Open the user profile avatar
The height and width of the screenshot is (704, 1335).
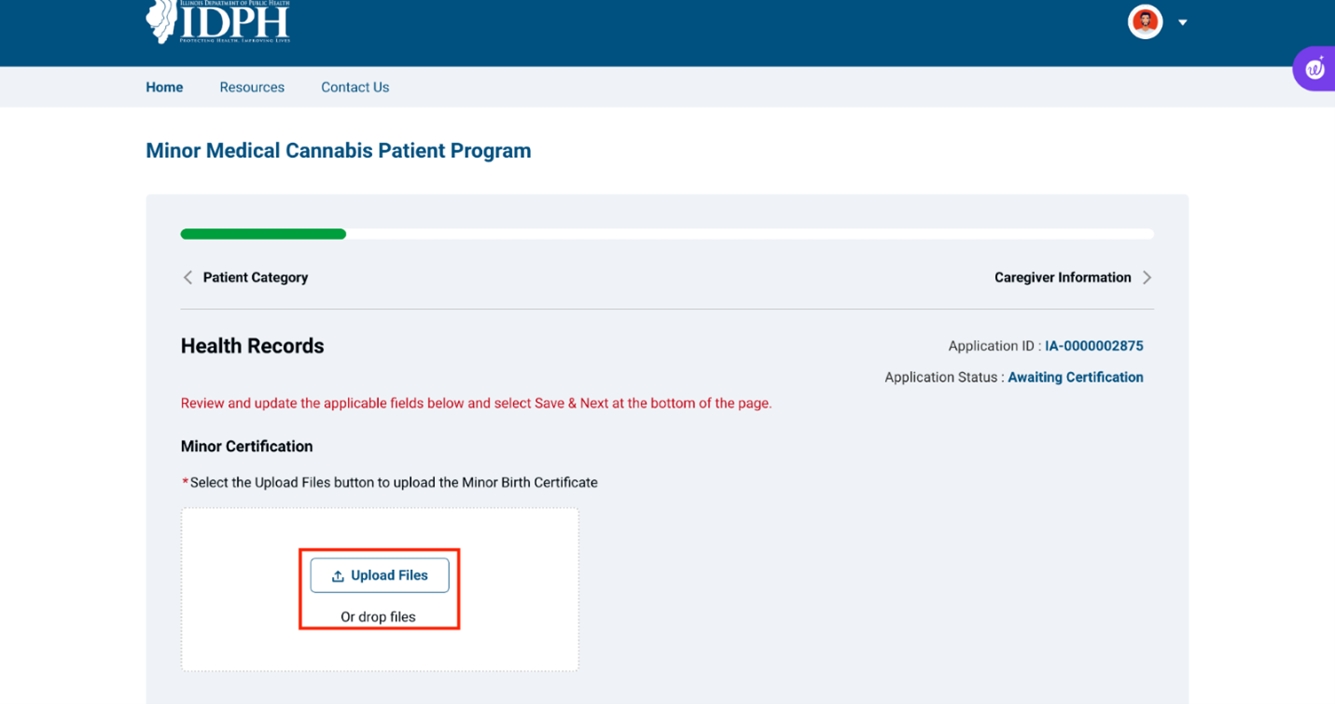(x=1145, y=22)
